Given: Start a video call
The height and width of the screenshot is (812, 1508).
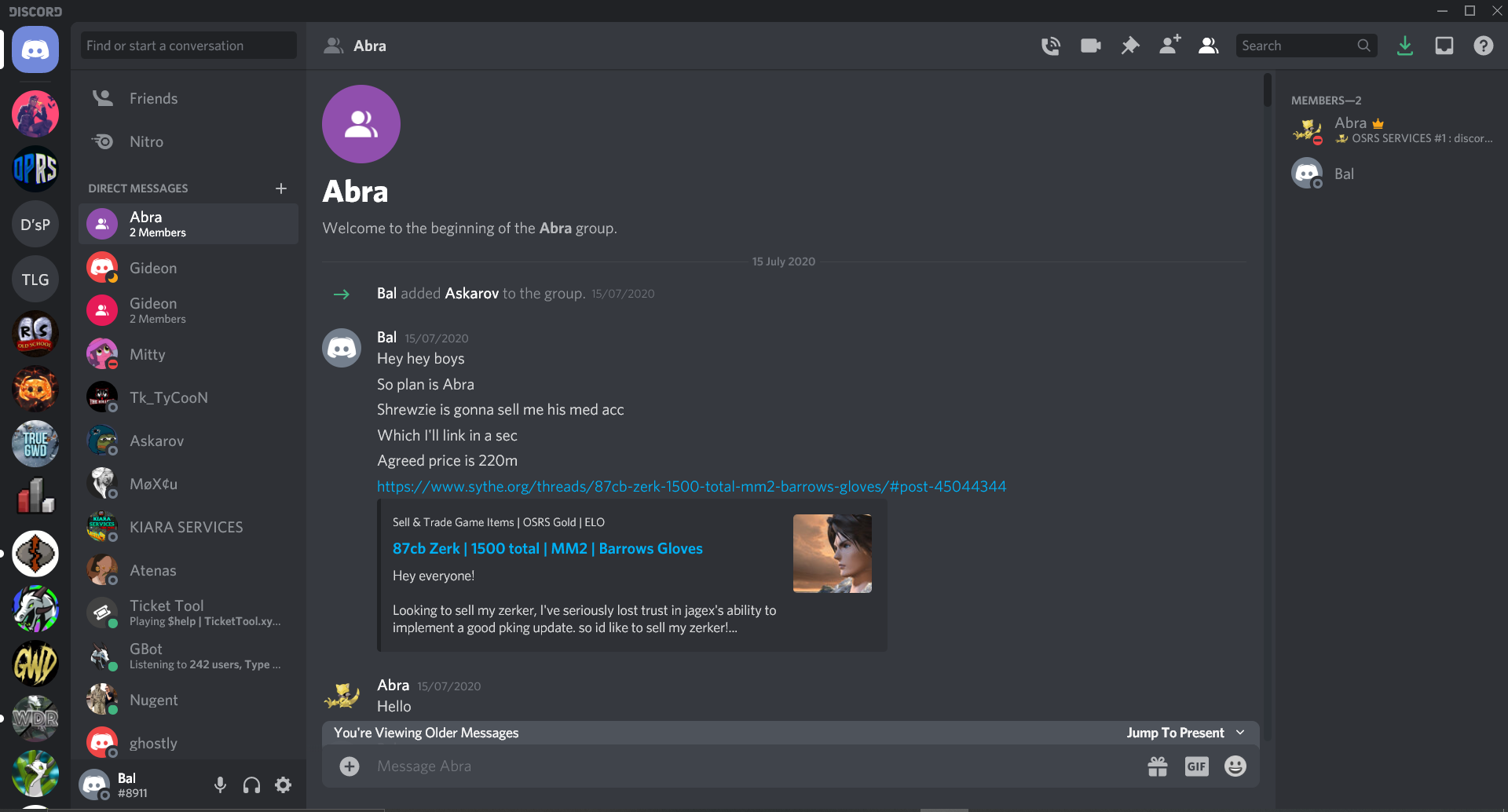Looking at the screenshot, I should 1091,46.
